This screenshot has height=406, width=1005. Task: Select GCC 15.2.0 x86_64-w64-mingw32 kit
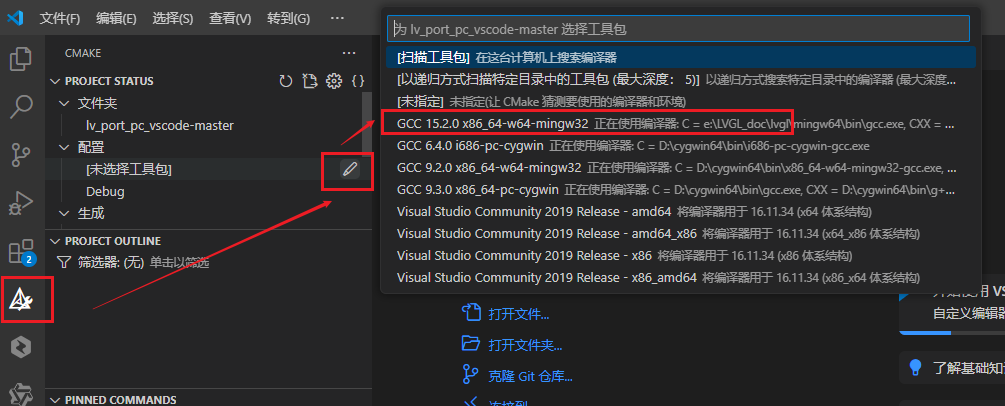click(x=681, y=124)
